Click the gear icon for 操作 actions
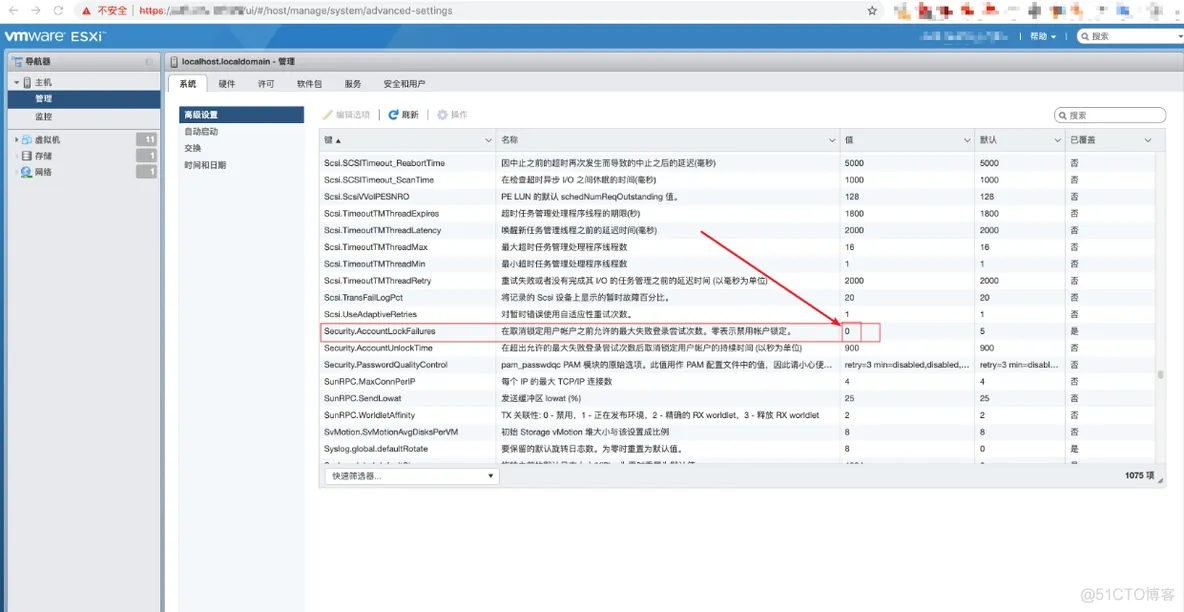The width and height of the screenshot is (1184, 612). tap(443, 115)
